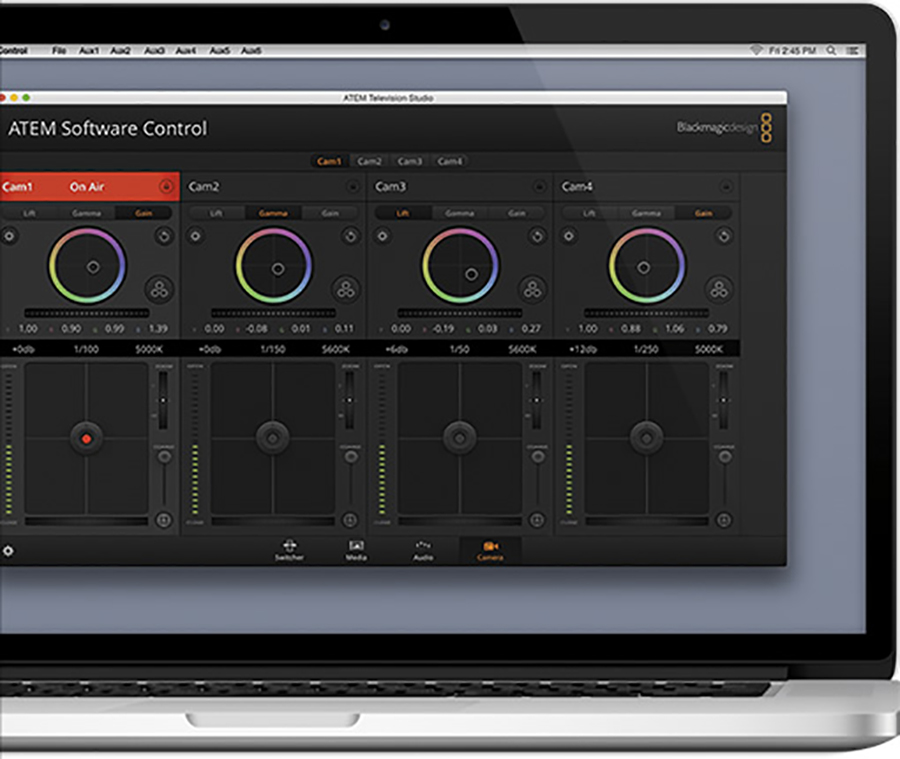Open the Media page
This screenshot has height=759, width=900.
tap(356, 550)
